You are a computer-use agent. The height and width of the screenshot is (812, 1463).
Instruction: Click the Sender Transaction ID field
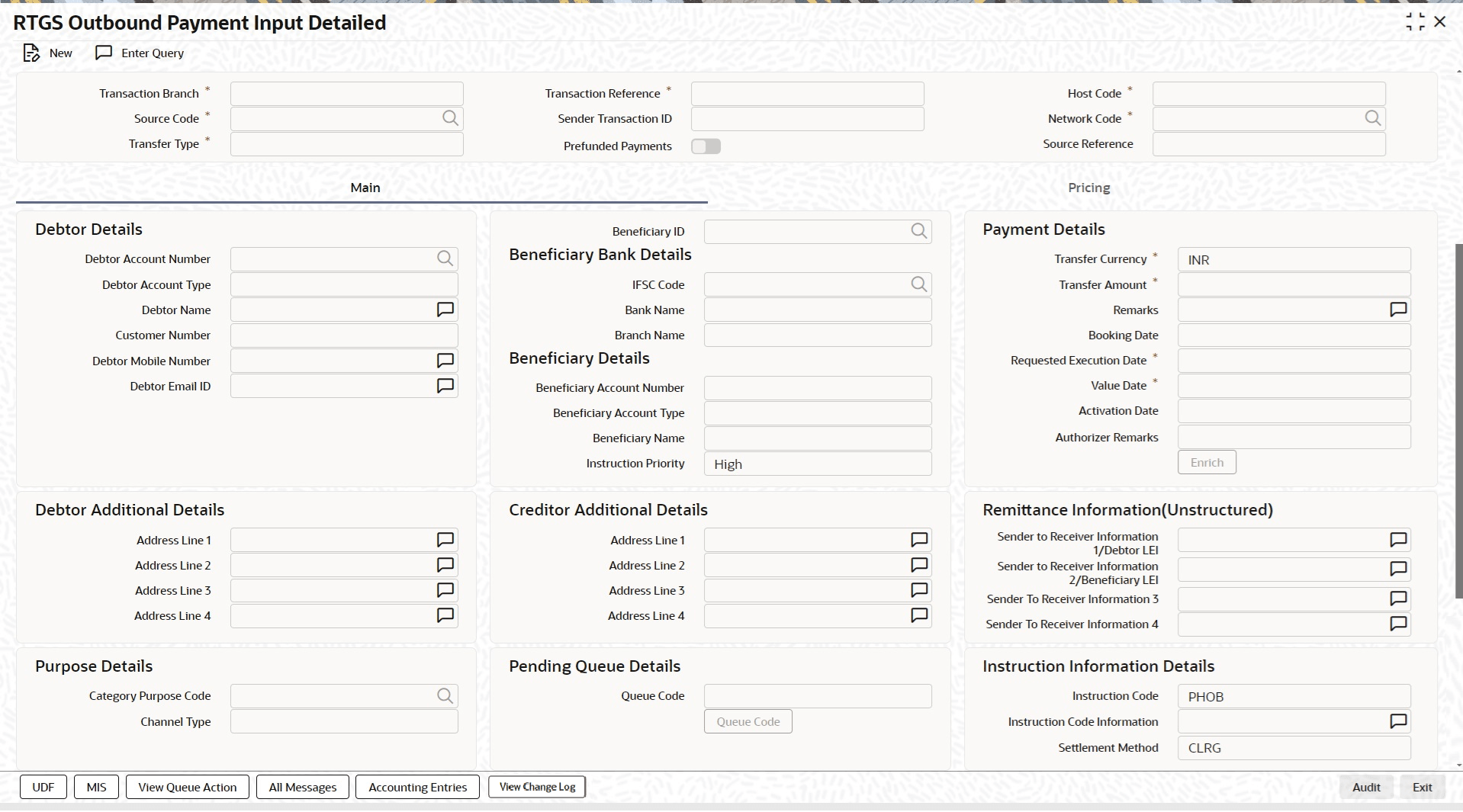807,119
